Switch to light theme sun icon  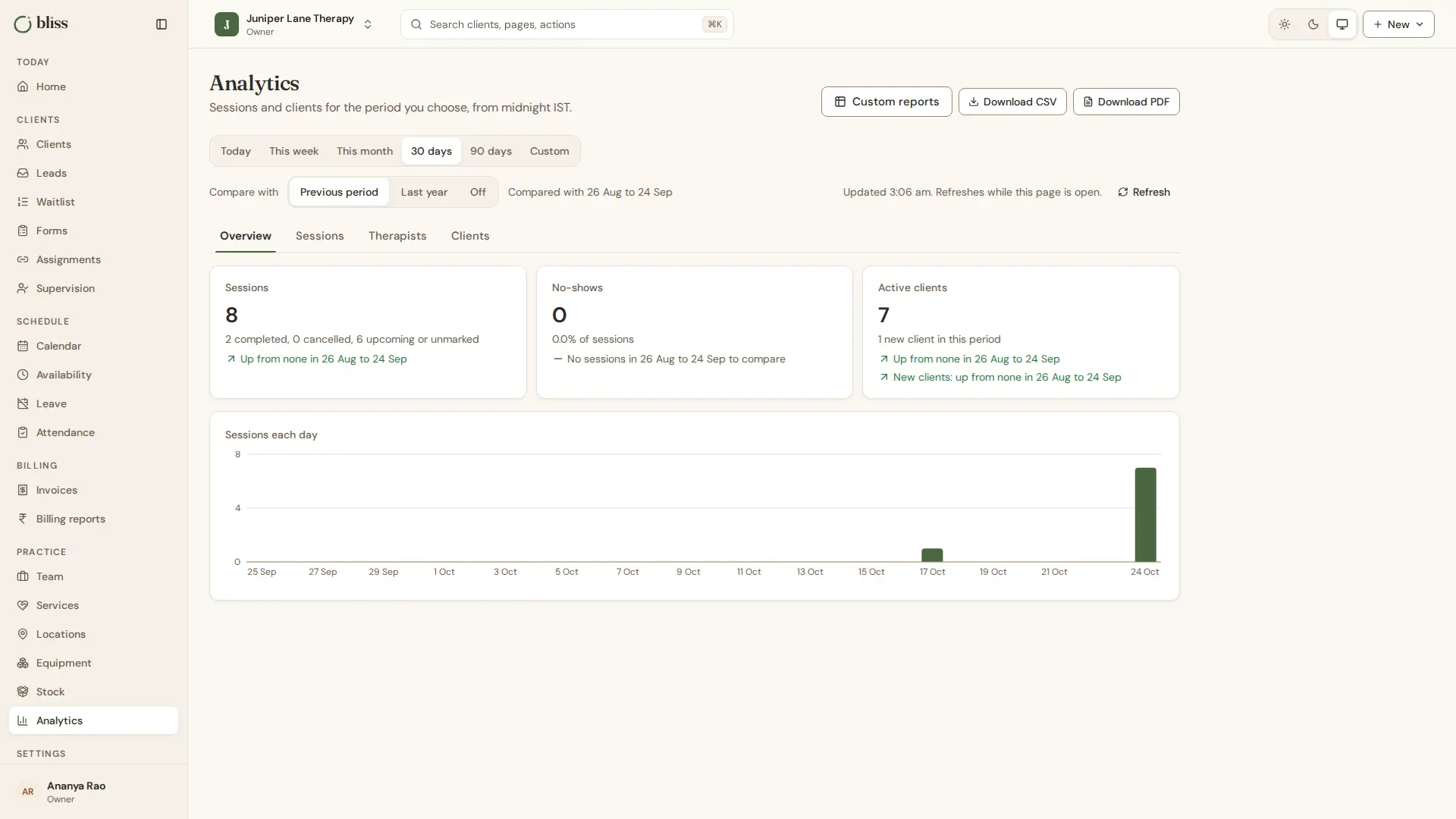1285,24
